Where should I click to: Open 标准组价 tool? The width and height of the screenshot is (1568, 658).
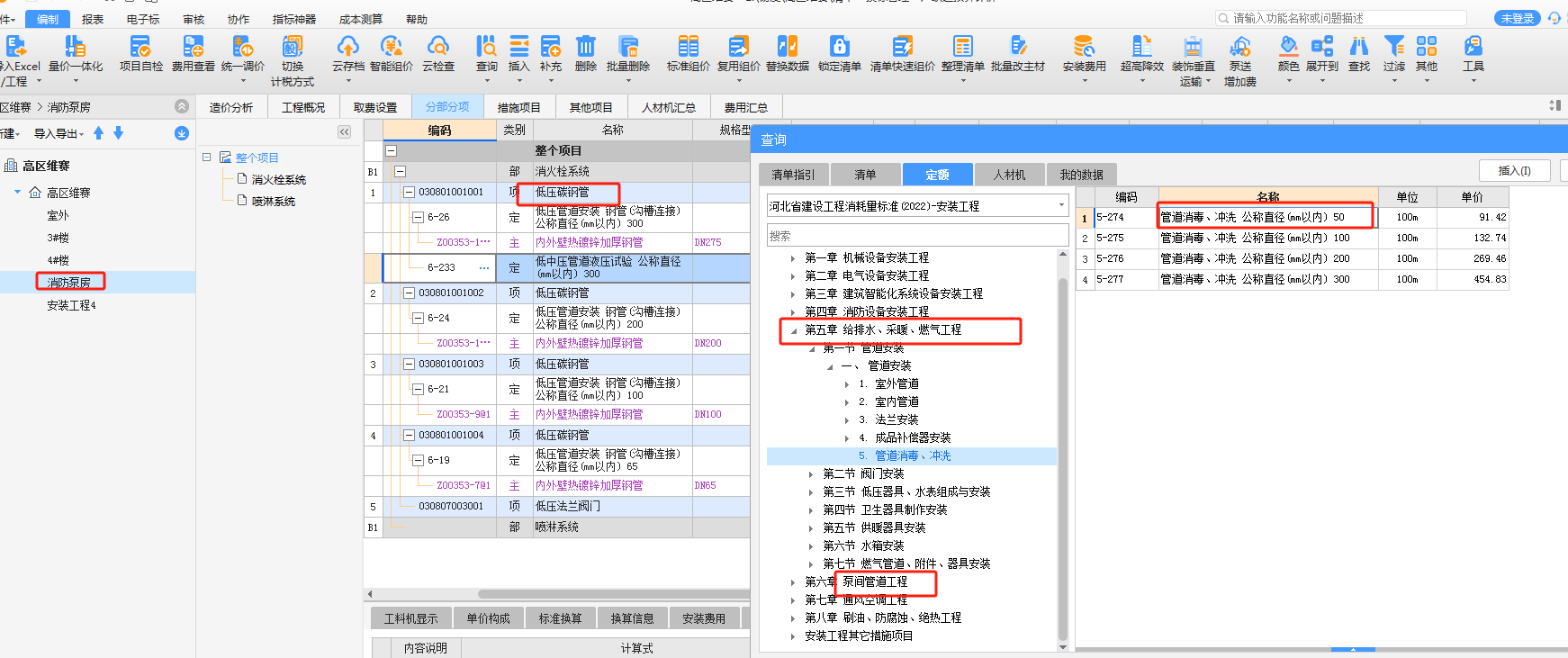pos(689,54)
